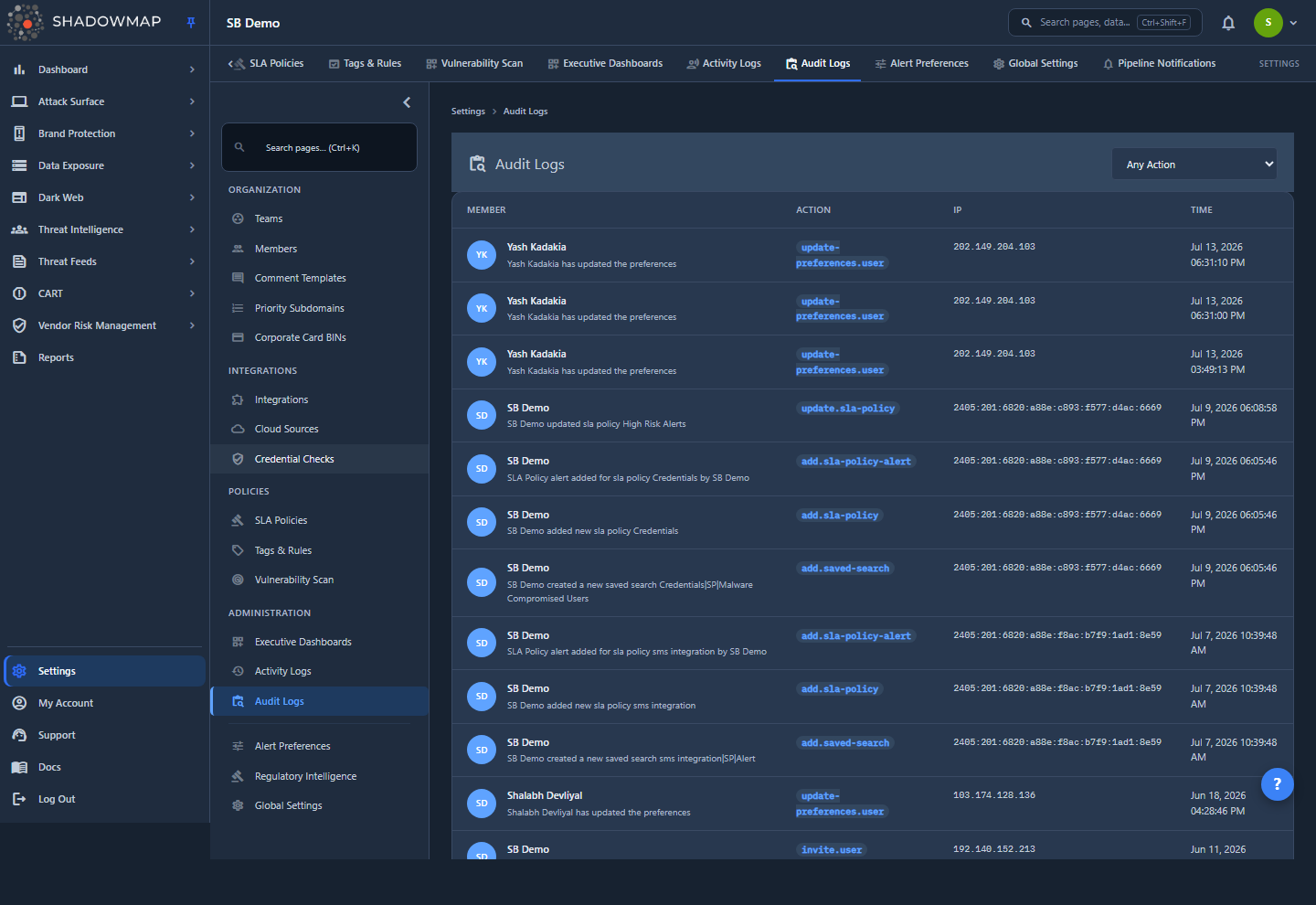1316x905 pixels.
Task: Switch to the Activity Logs tab
Action: (724, 63)
